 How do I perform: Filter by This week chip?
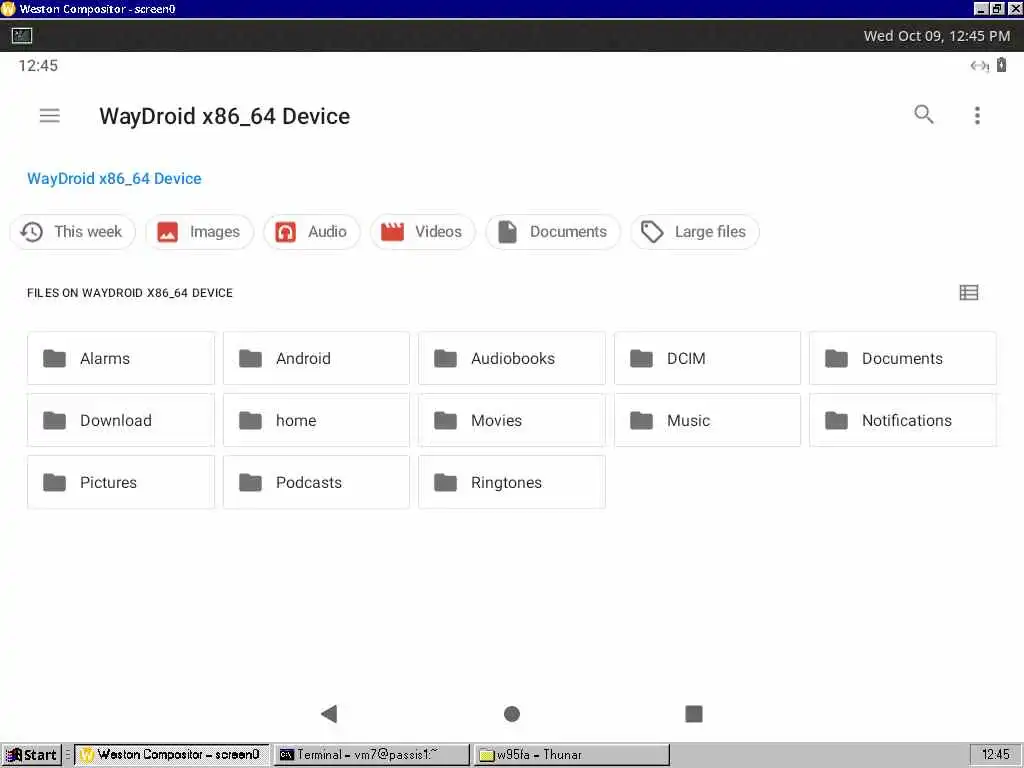pos(72,232)
